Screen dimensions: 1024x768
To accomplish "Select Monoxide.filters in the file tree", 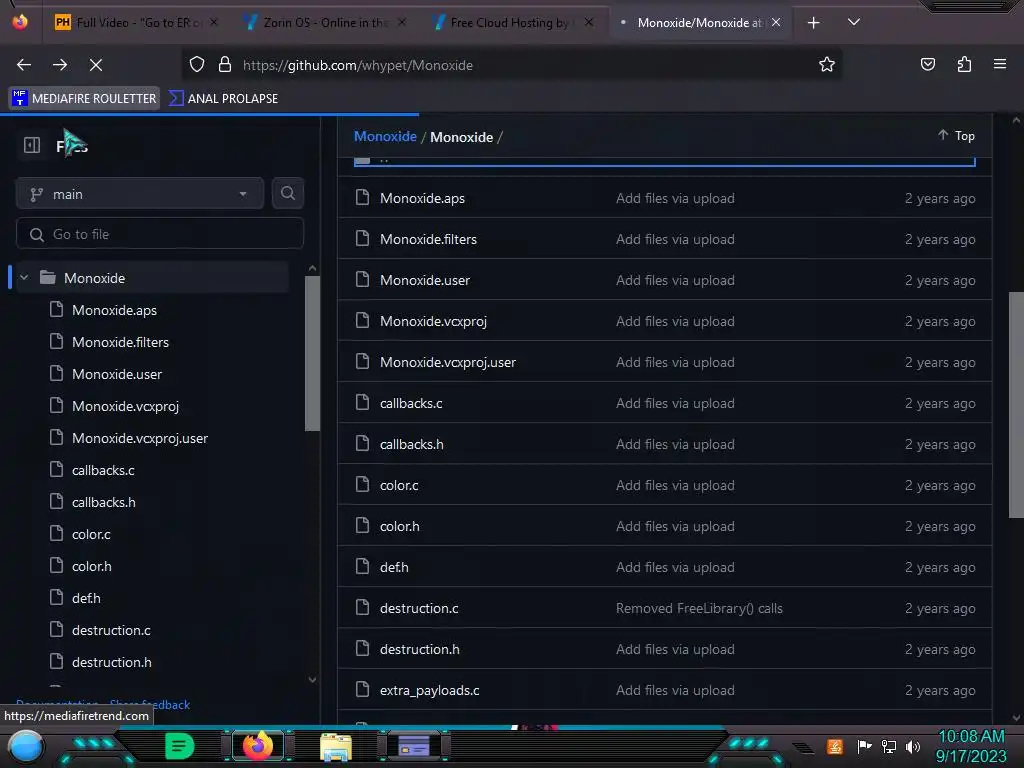I will [120, 342].
